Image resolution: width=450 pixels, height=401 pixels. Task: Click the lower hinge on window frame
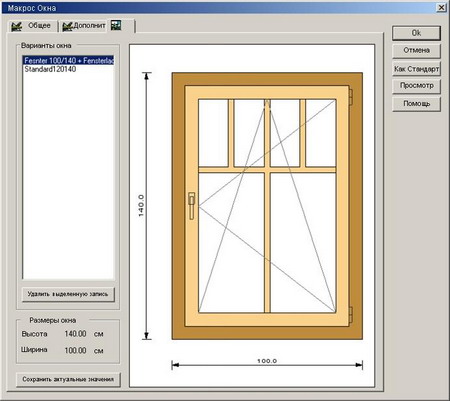[351, 315]
